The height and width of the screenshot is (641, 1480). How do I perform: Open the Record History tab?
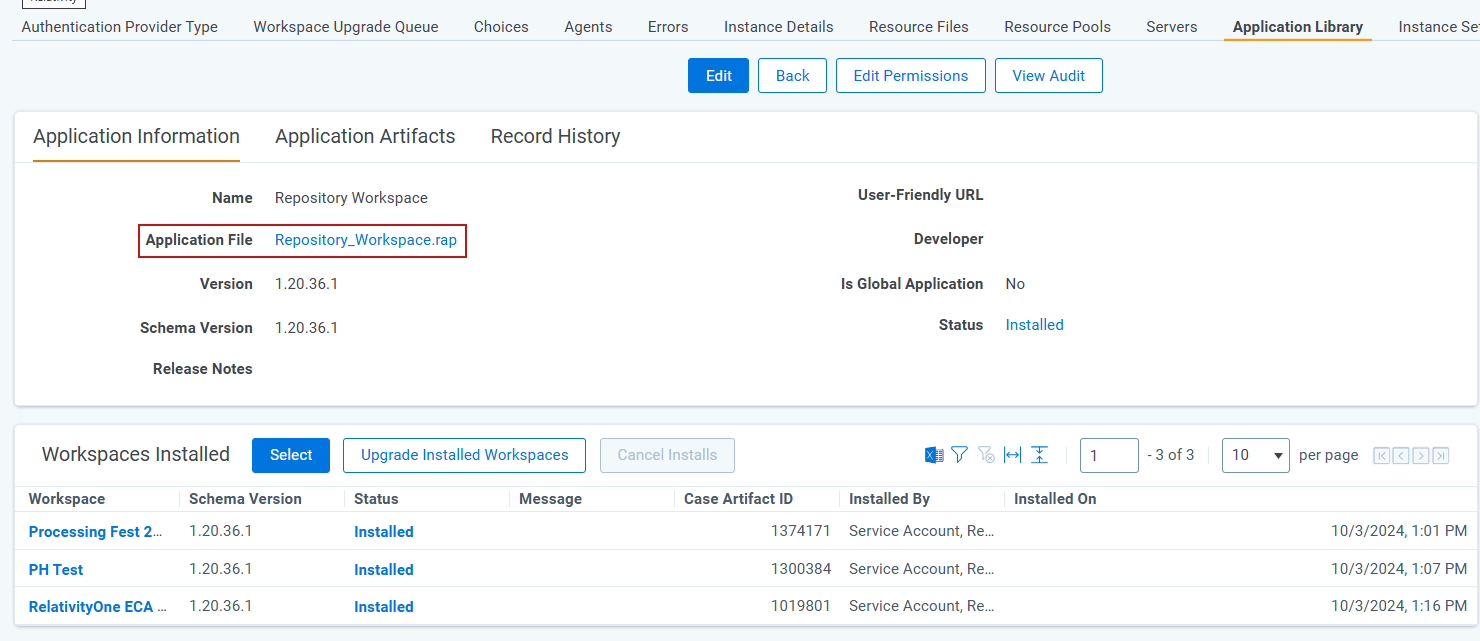tap(555, 137)
